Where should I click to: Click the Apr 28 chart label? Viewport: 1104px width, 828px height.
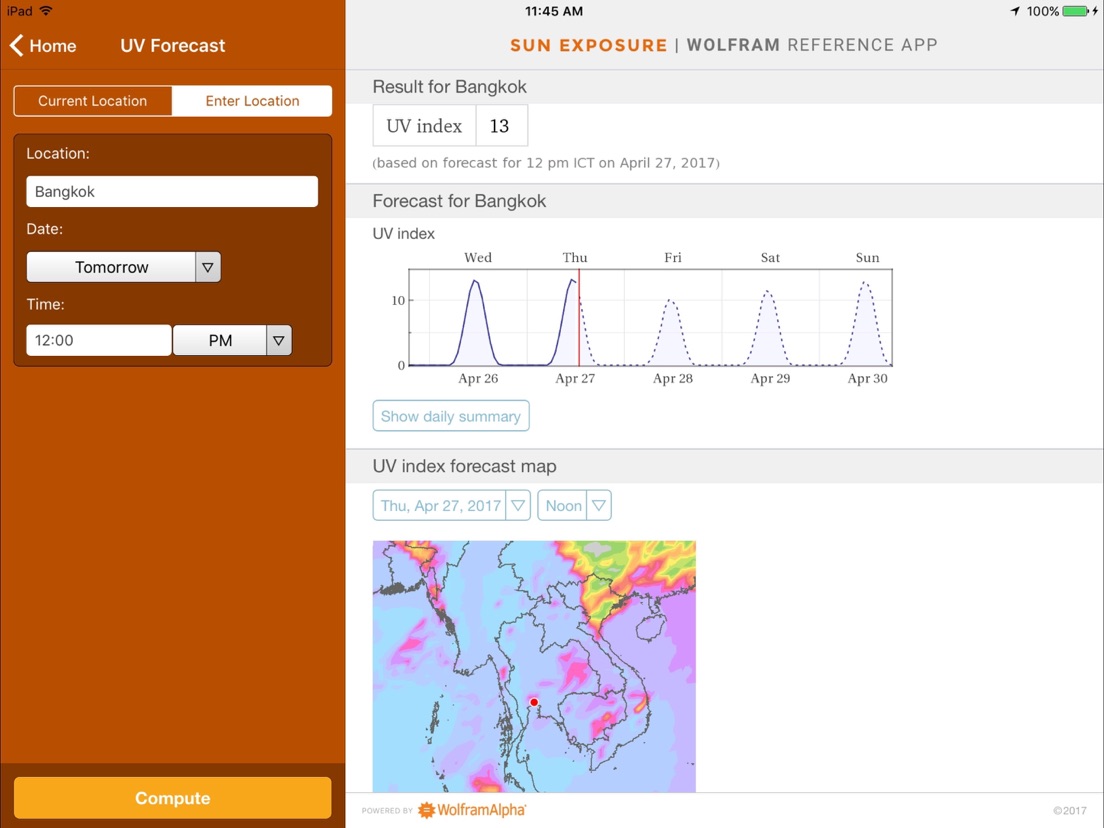pos(672,378)
